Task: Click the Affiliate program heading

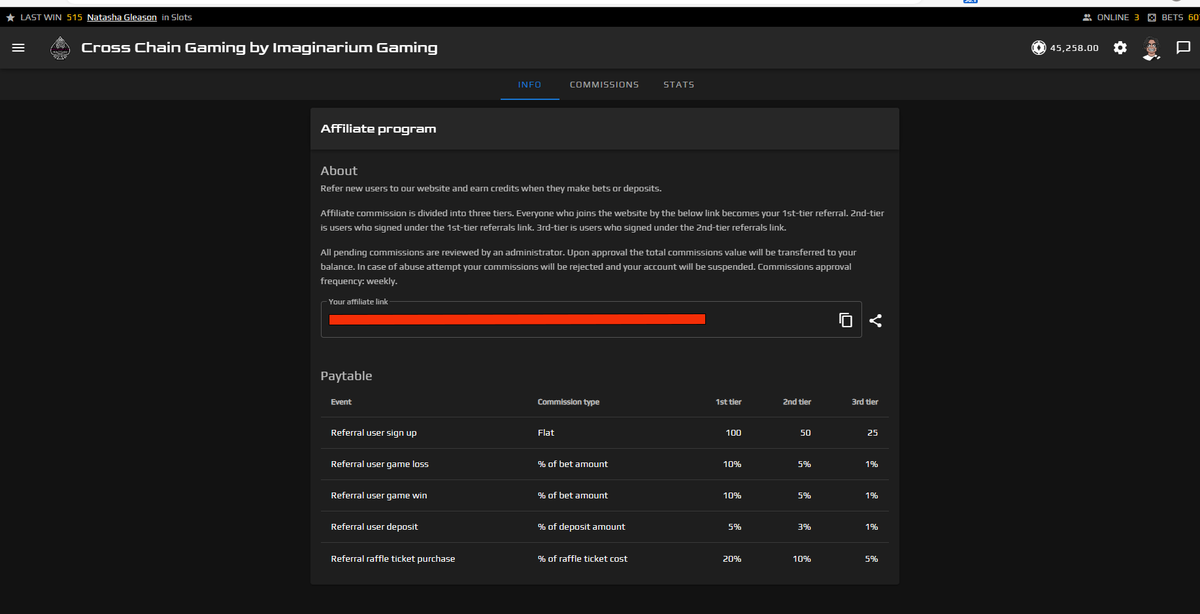Action: [x=378, y=129]
